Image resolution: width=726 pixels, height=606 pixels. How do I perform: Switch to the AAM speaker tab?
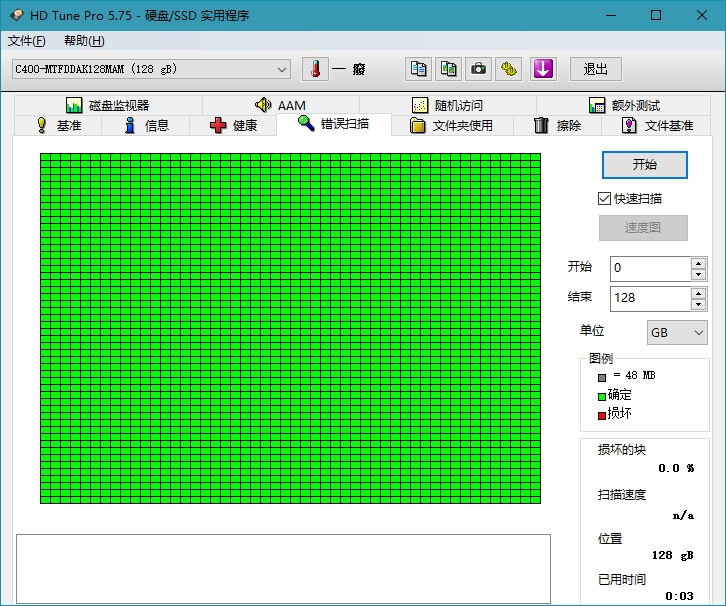click(x=280, y=106)
